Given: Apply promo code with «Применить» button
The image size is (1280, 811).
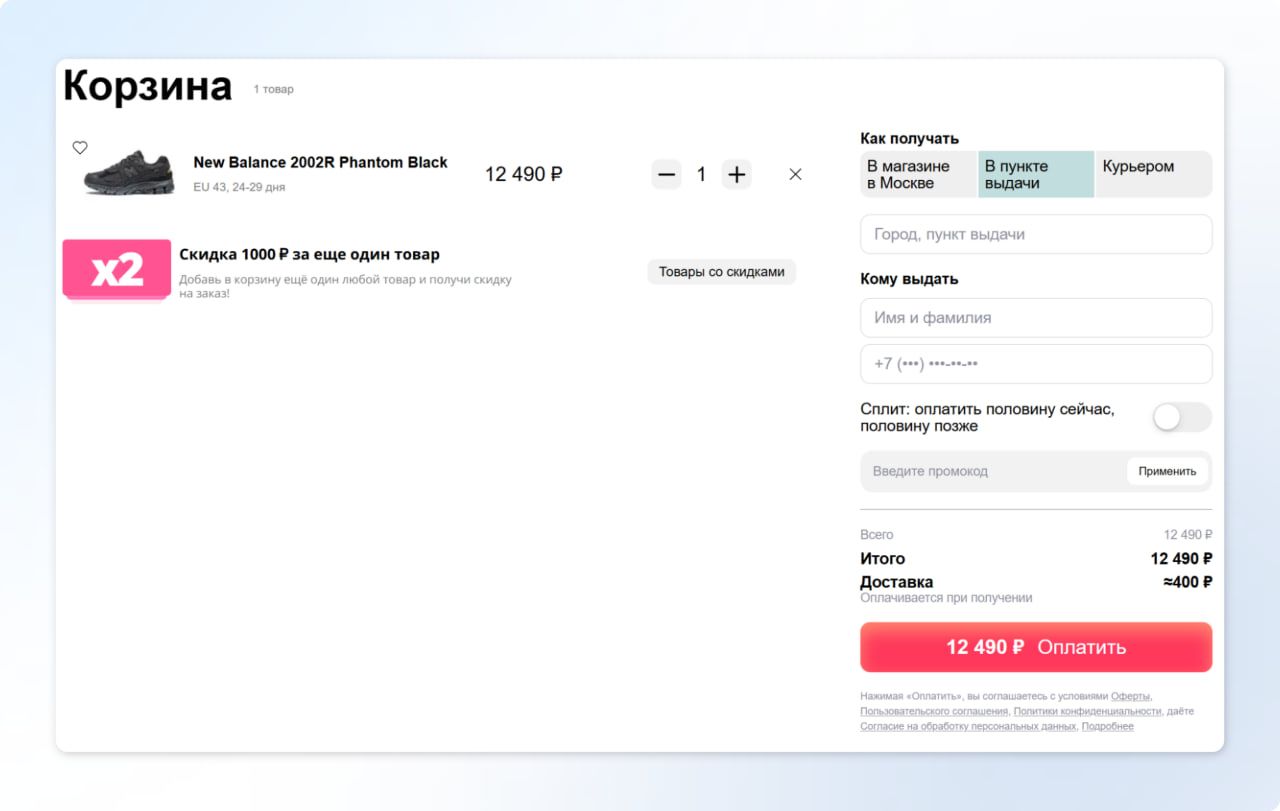Looking at the screenshot, I should coord(1167,471).
